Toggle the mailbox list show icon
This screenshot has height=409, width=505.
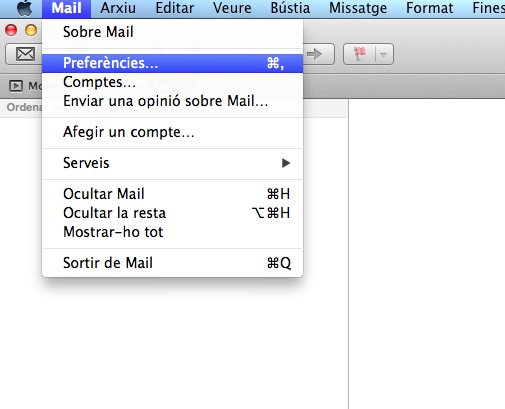16,86
